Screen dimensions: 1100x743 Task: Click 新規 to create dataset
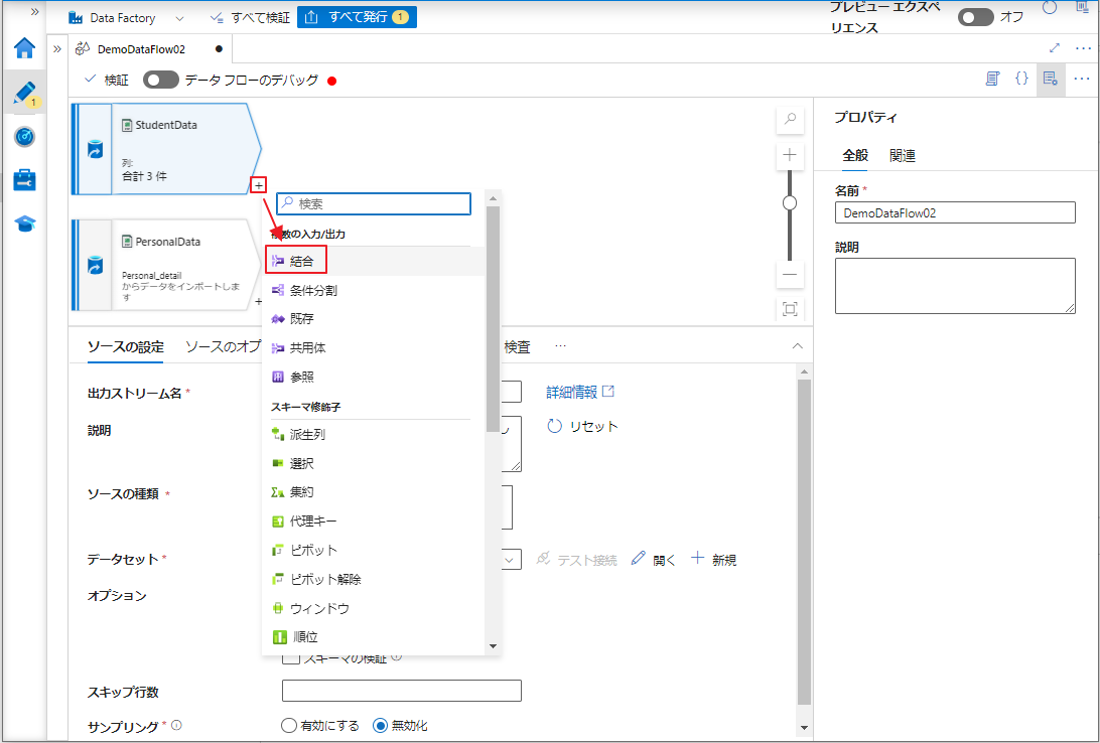(713, 559)
